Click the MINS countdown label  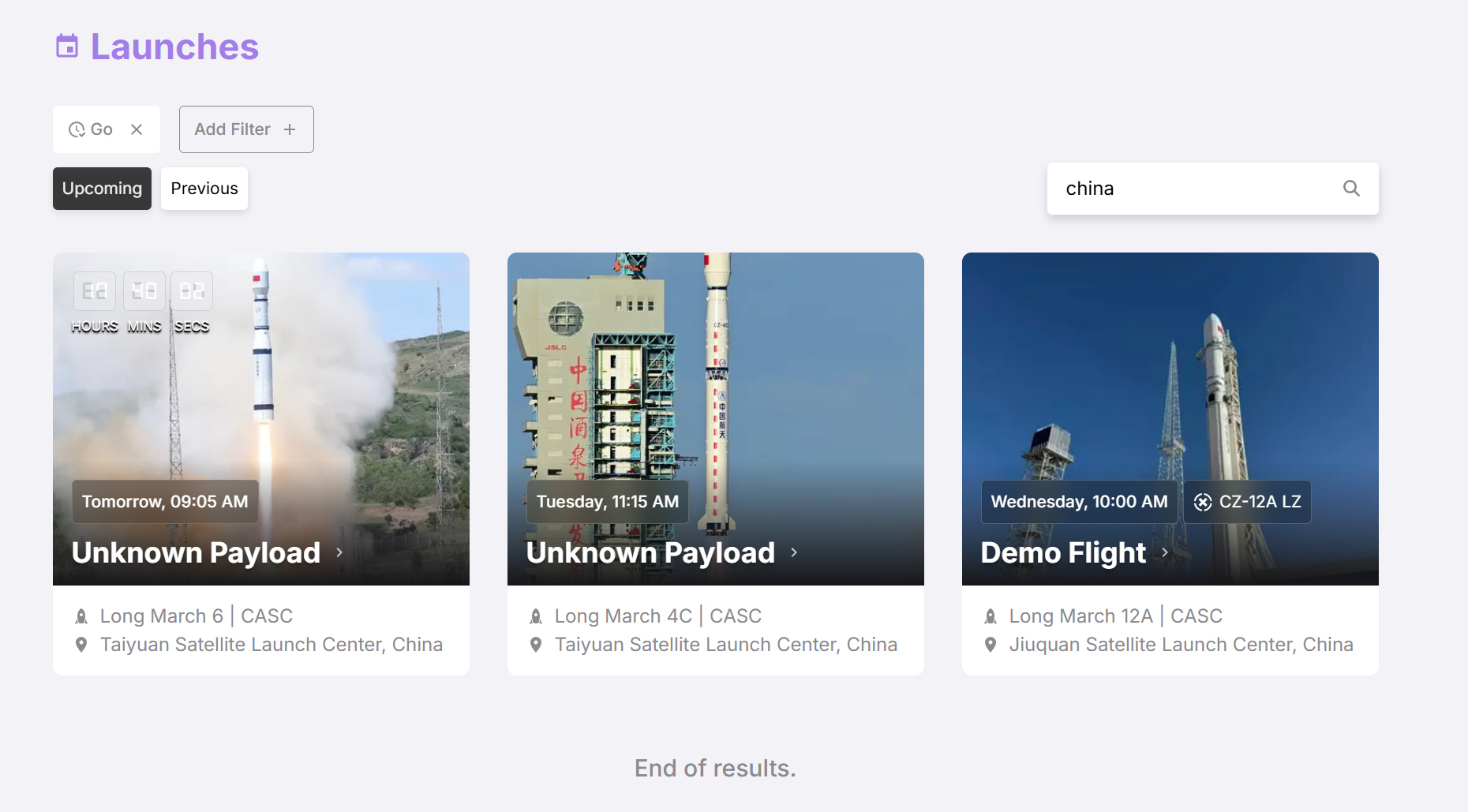coord(144,327)
